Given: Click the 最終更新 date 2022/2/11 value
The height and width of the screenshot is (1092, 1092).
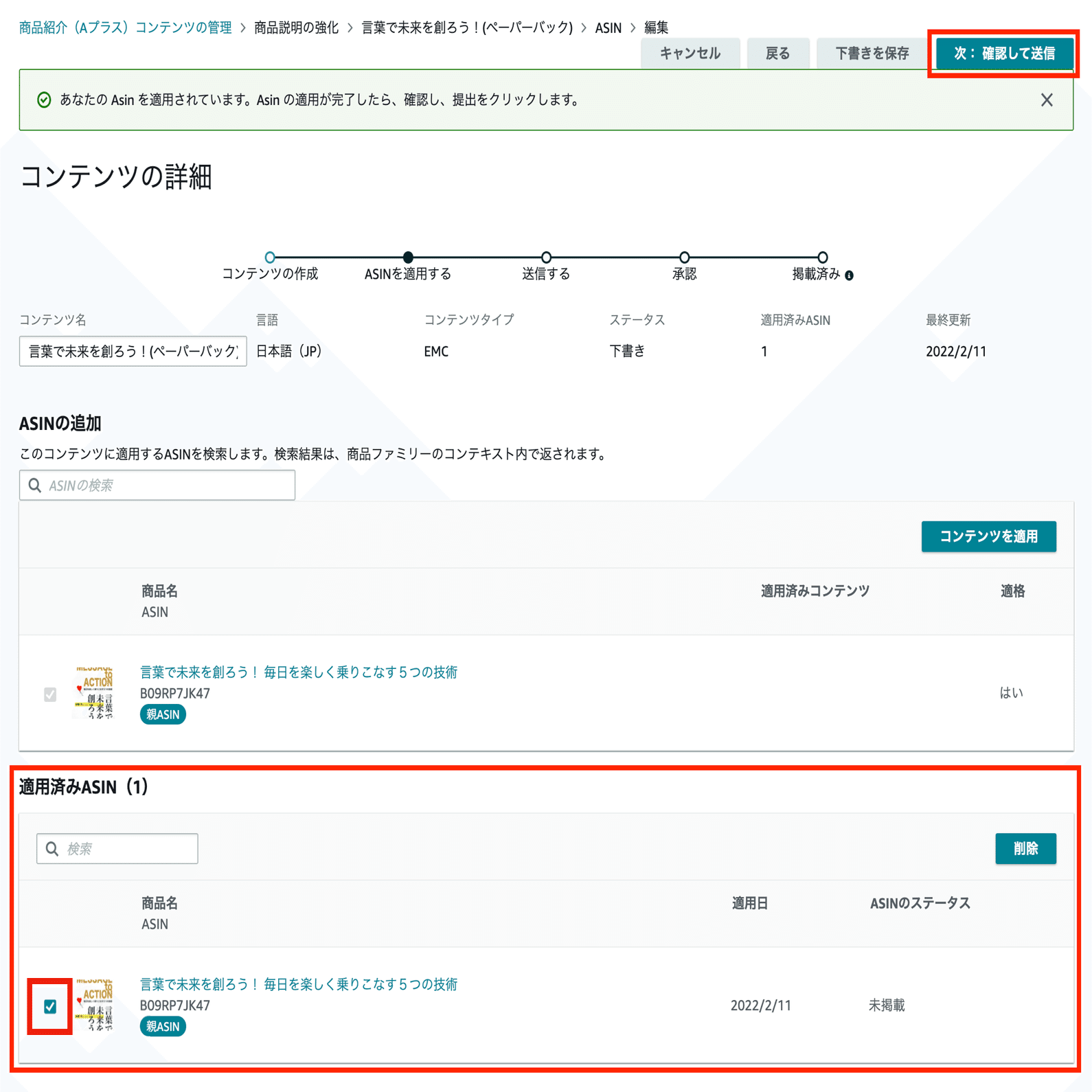Looking at the screenshot, I should (956, 352).
